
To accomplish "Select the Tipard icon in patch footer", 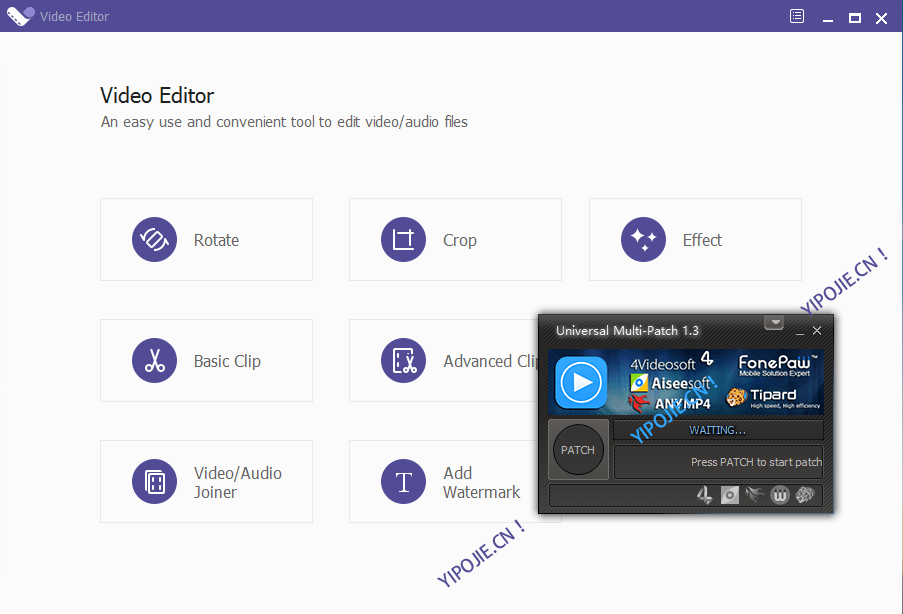I will (x=805, y=495).
